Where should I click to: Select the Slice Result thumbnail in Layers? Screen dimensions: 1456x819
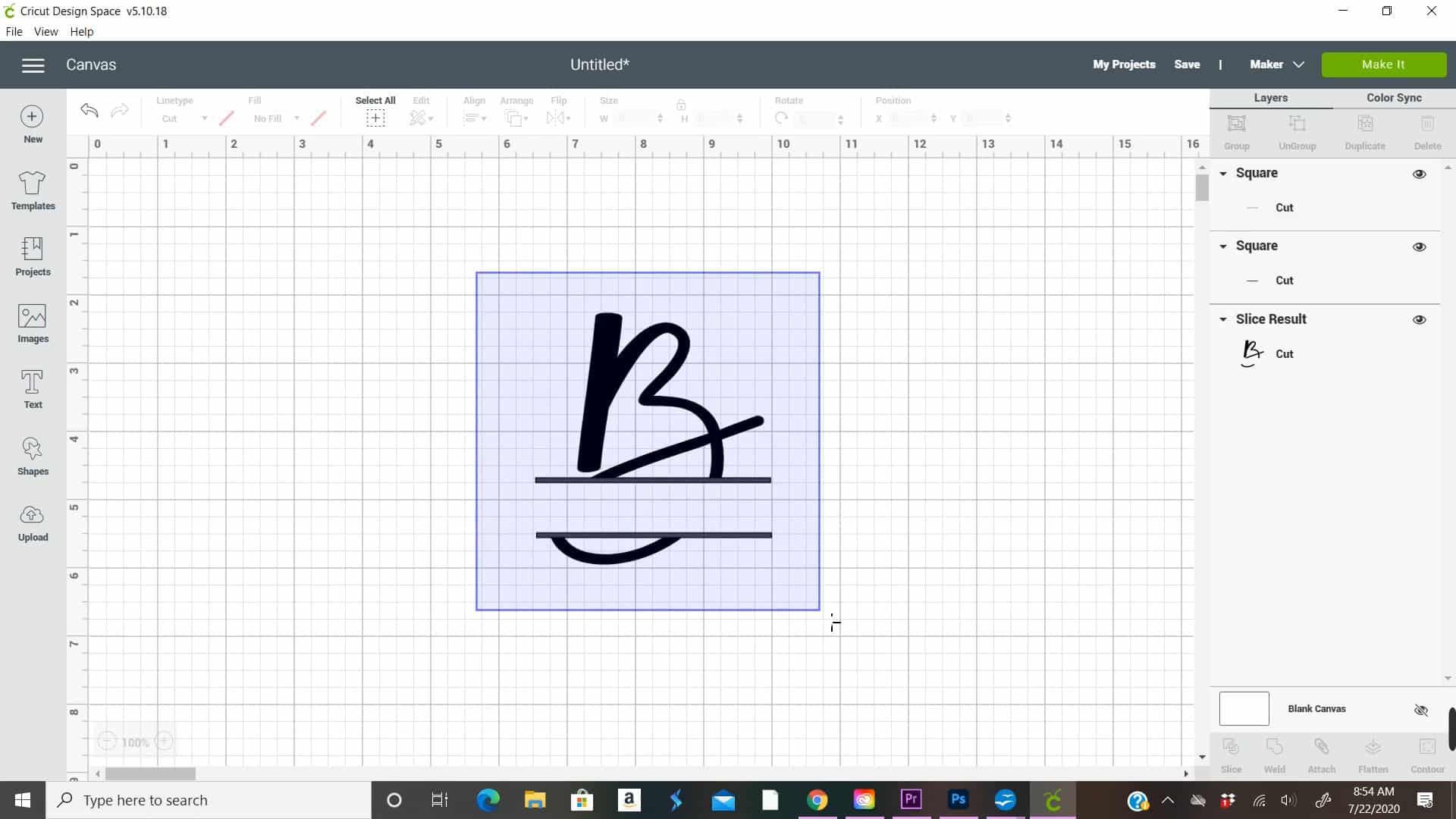[x=1251, y=353]
